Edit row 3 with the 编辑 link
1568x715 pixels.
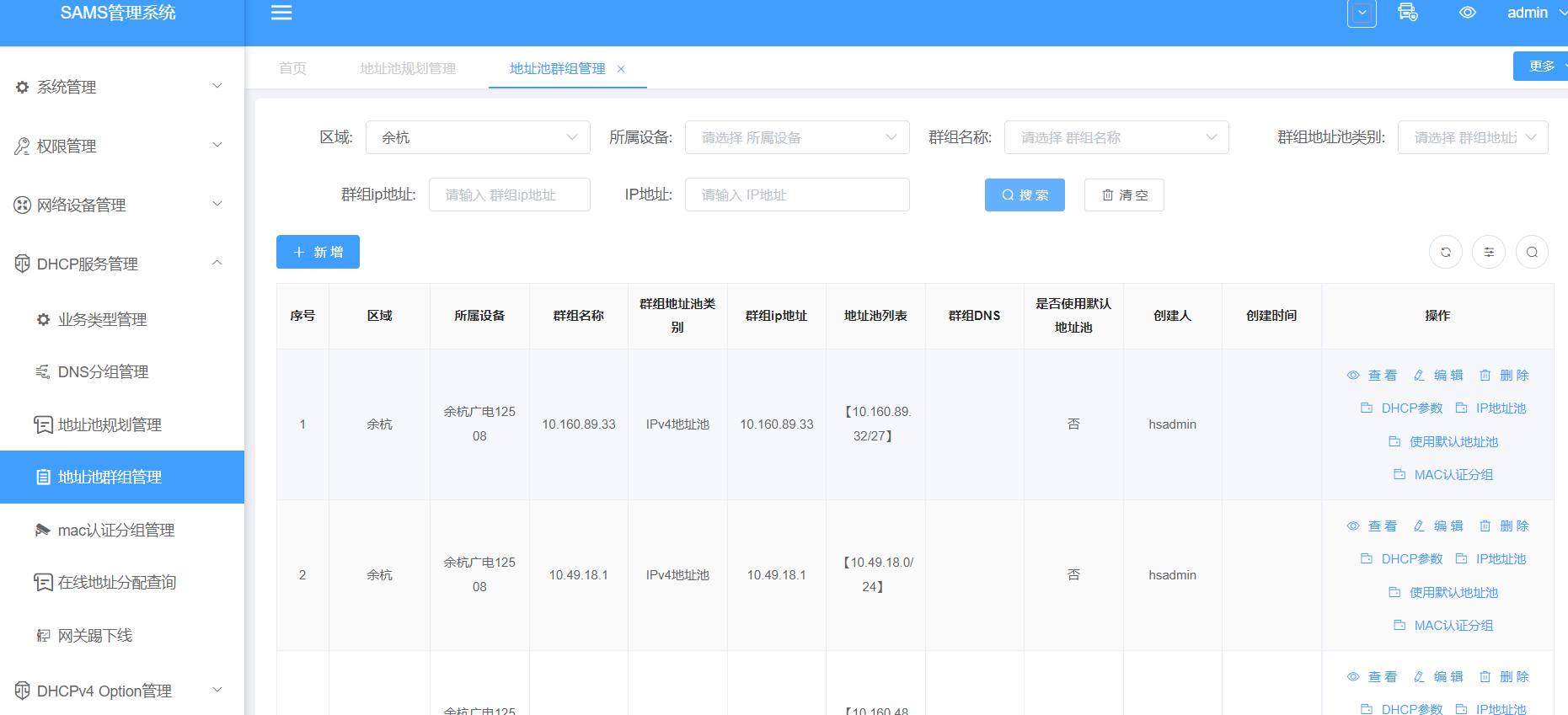(x=1438, y=676)
